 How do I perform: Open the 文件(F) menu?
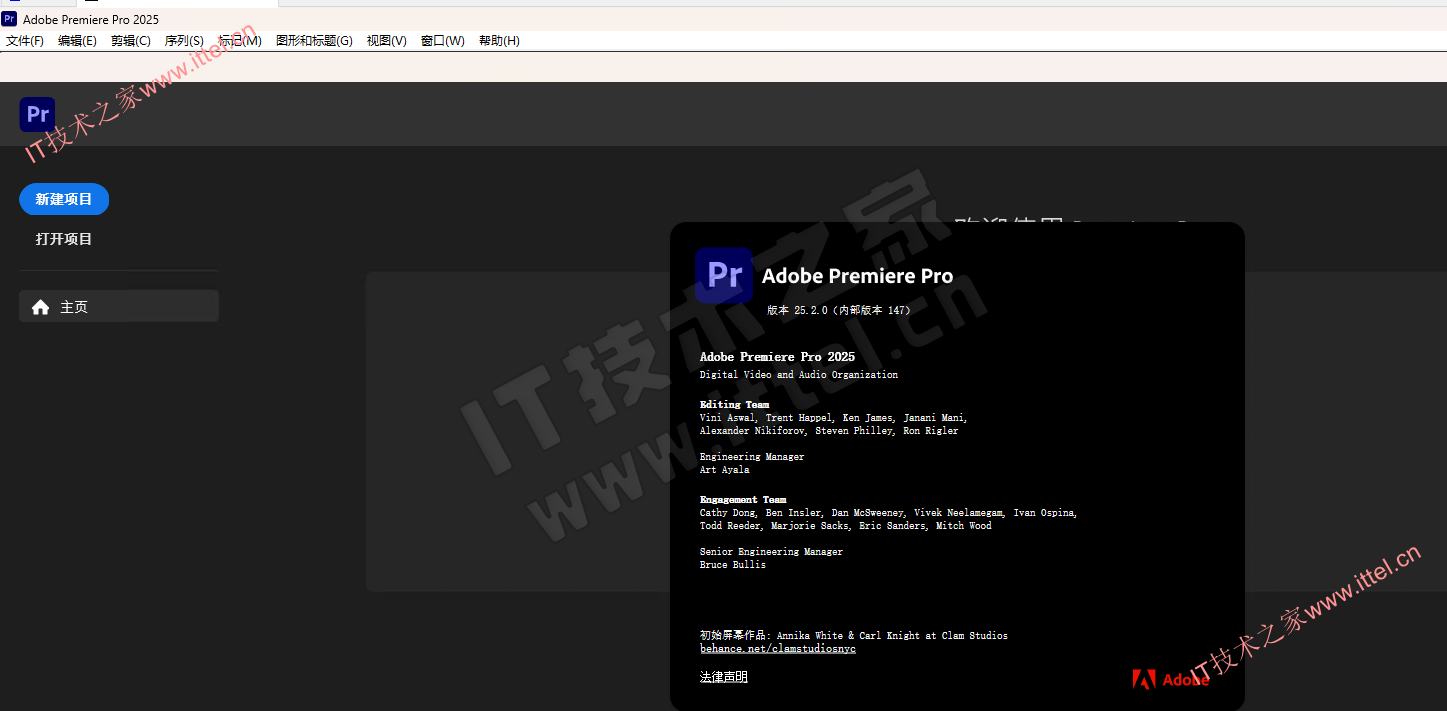tap(25, 41)
